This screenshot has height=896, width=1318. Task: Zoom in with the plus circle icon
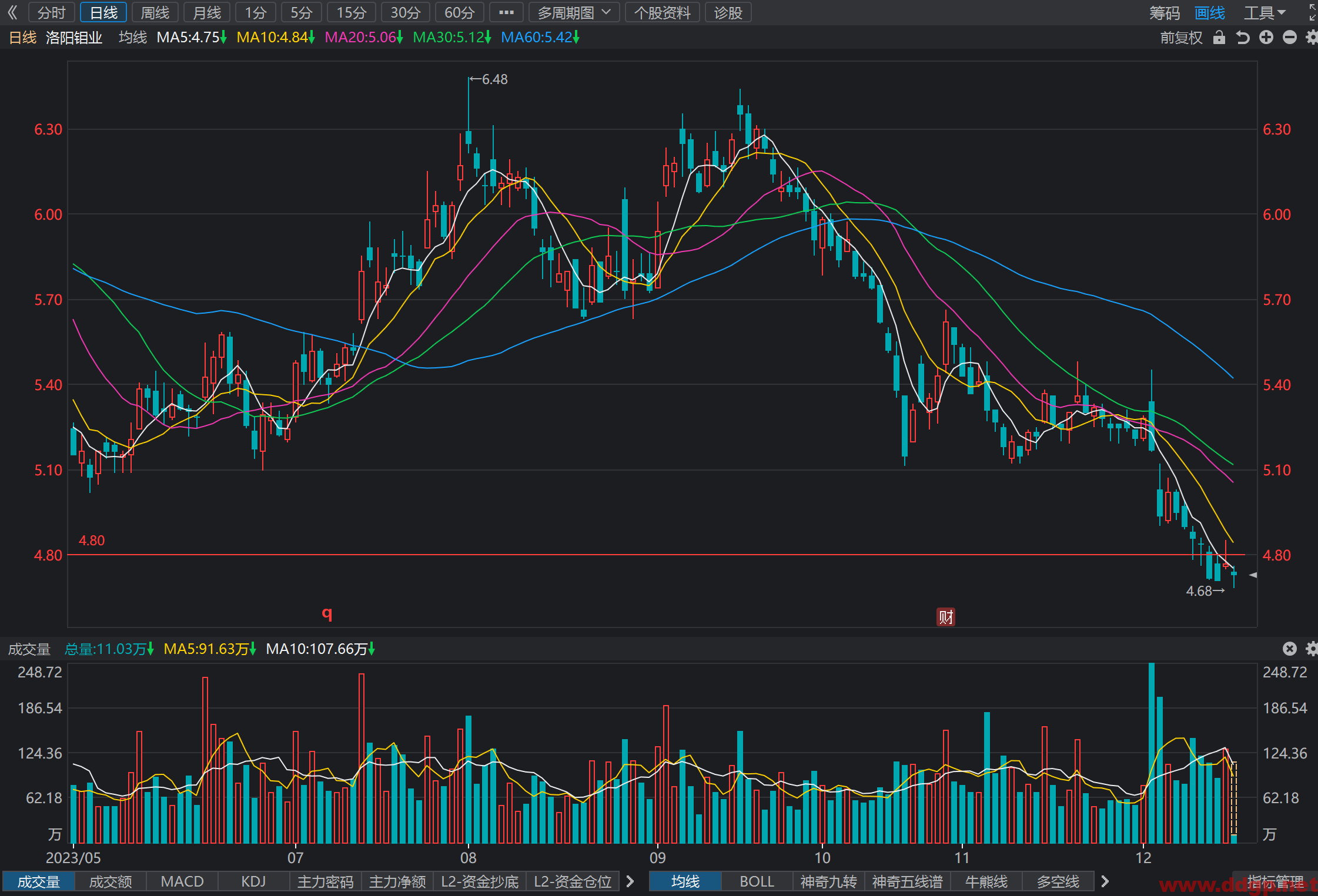pos(1266,38)
